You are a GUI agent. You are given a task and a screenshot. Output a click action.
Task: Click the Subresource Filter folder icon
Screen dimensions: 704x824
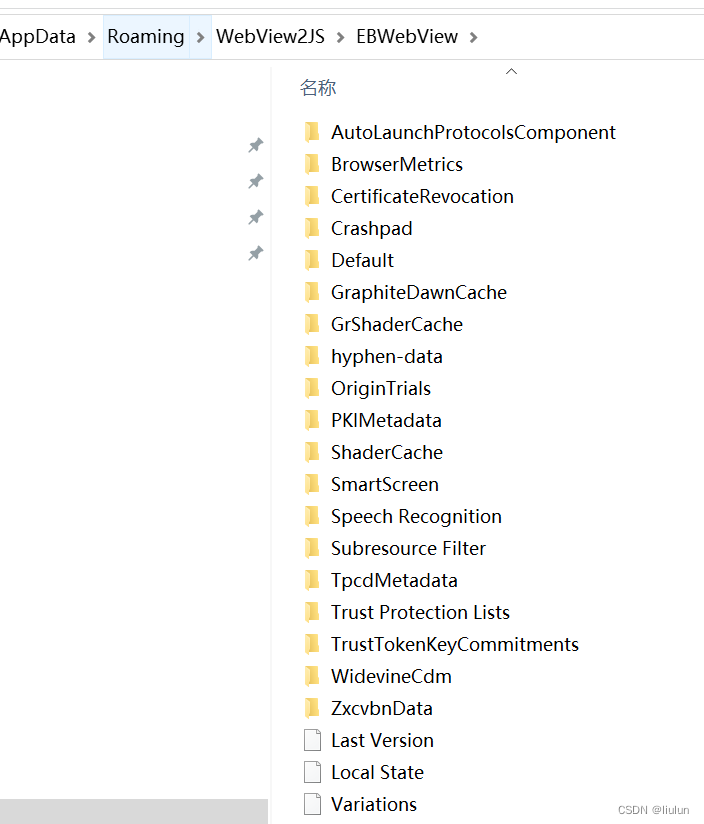point(312,548)
